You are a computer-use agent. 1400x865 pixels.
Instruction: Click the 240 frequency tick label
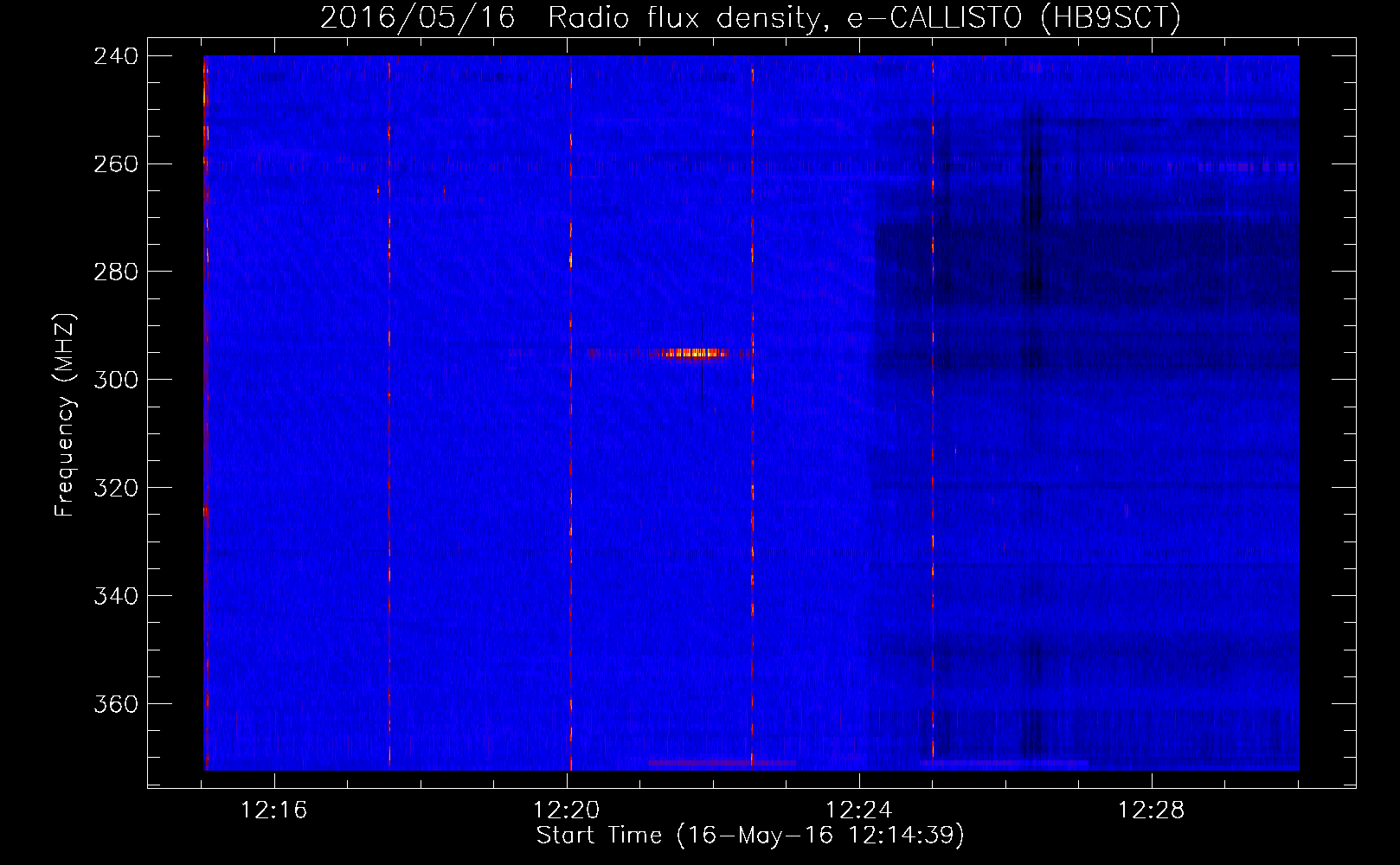click(116, 56)
